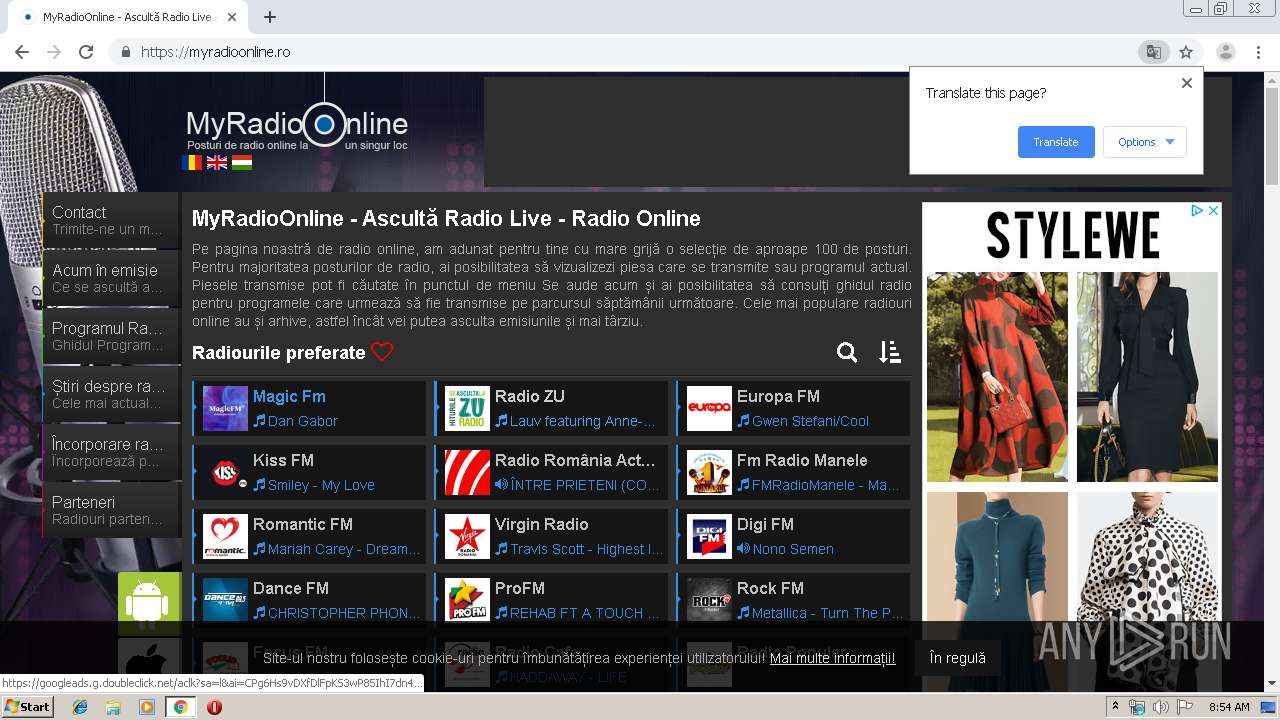Open the Romantic FM station logo

pos(225,536)
